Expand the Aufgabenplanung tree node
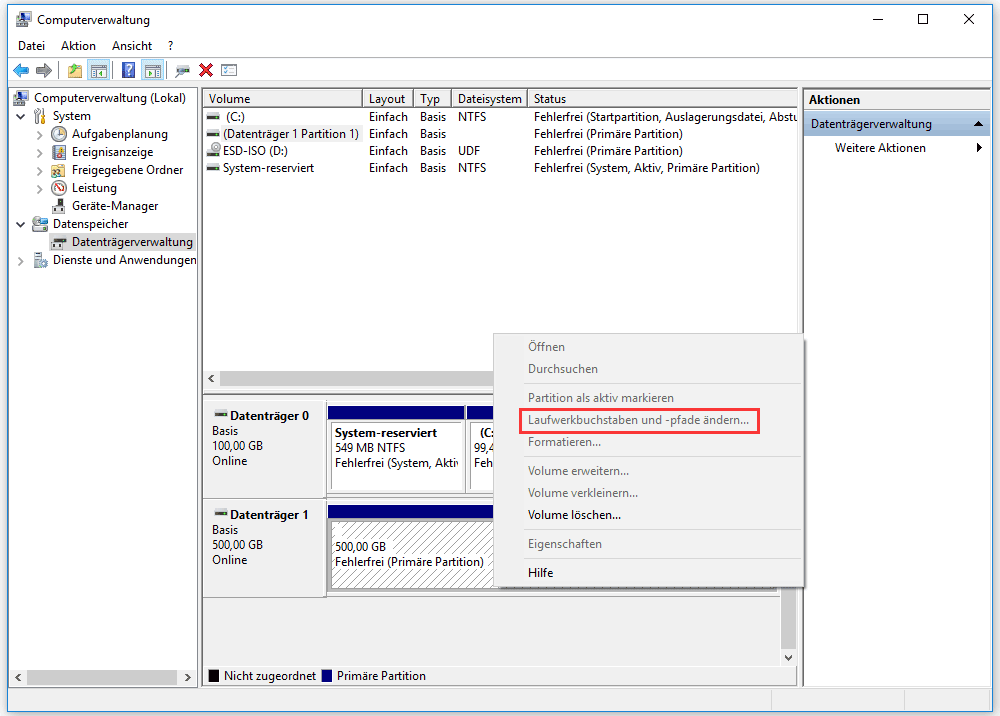The height and width of the screenshot is (716, 1000). point(40,134)
